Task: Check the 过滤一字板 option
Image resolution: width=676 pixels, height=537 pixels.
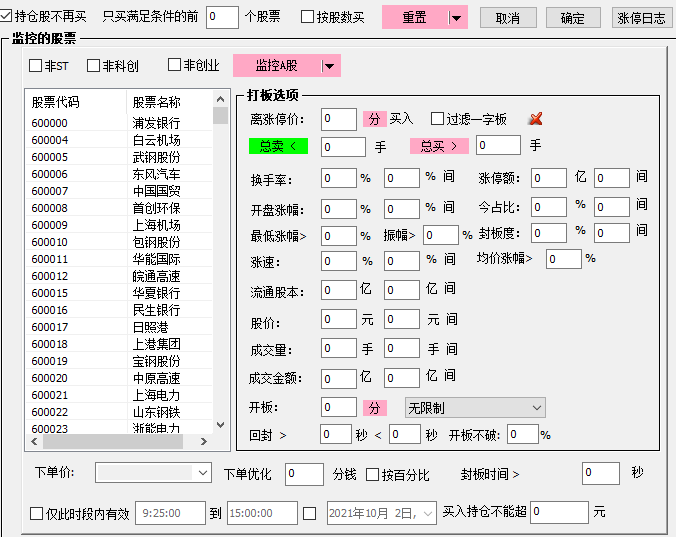Action: pyautogui.click(x=438, y=119)
